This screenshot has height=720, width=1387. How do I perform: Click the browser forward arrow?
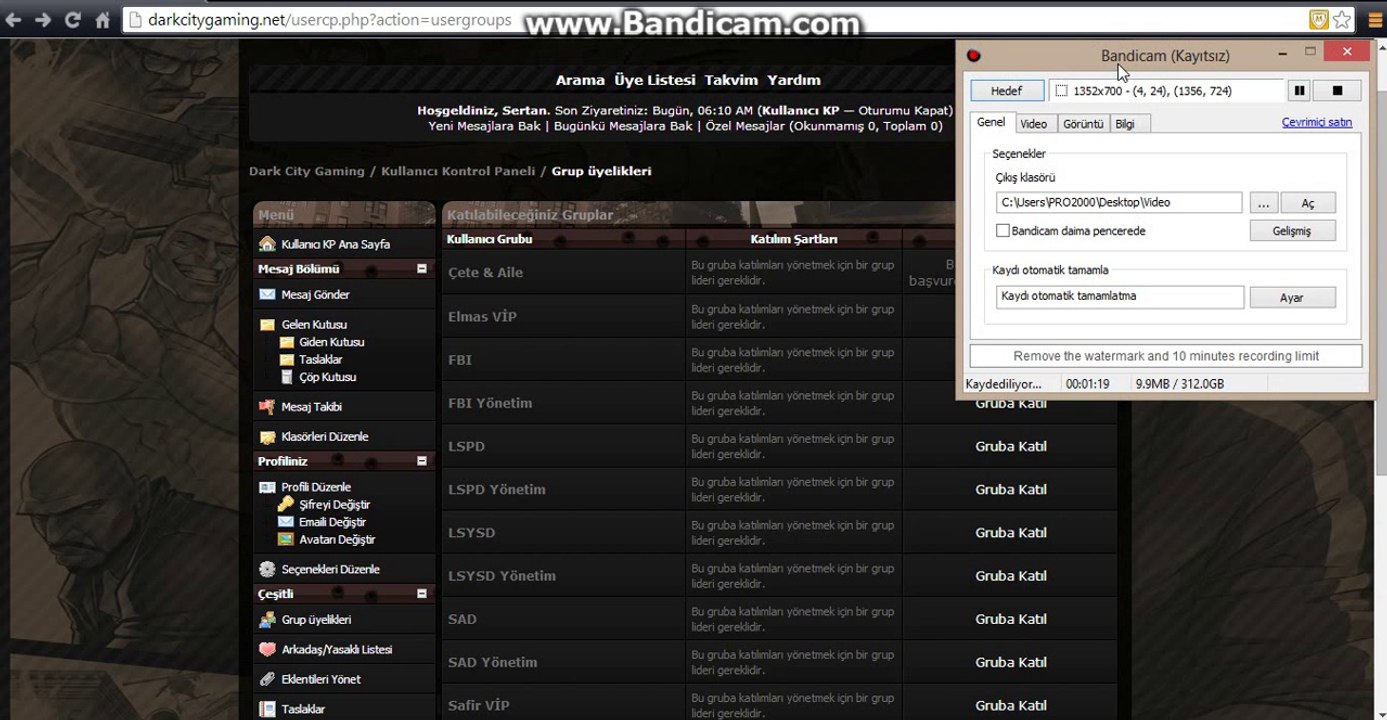[x=43, y=20]
